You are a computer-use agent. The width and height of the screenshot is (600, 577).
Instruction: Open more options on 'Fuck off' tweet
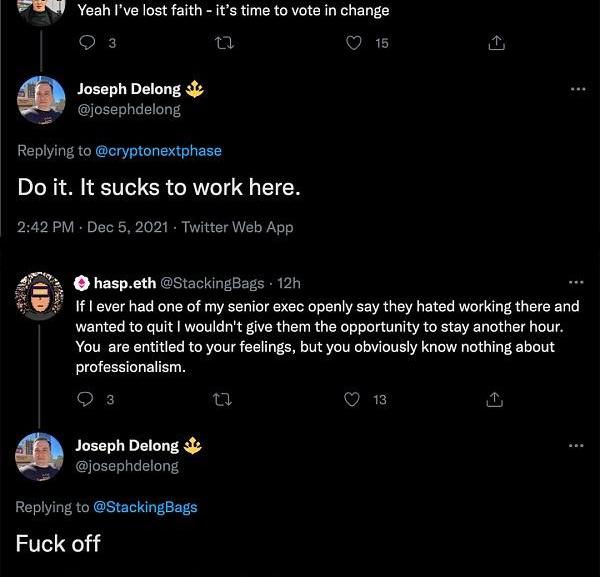(x=576, y=445)
